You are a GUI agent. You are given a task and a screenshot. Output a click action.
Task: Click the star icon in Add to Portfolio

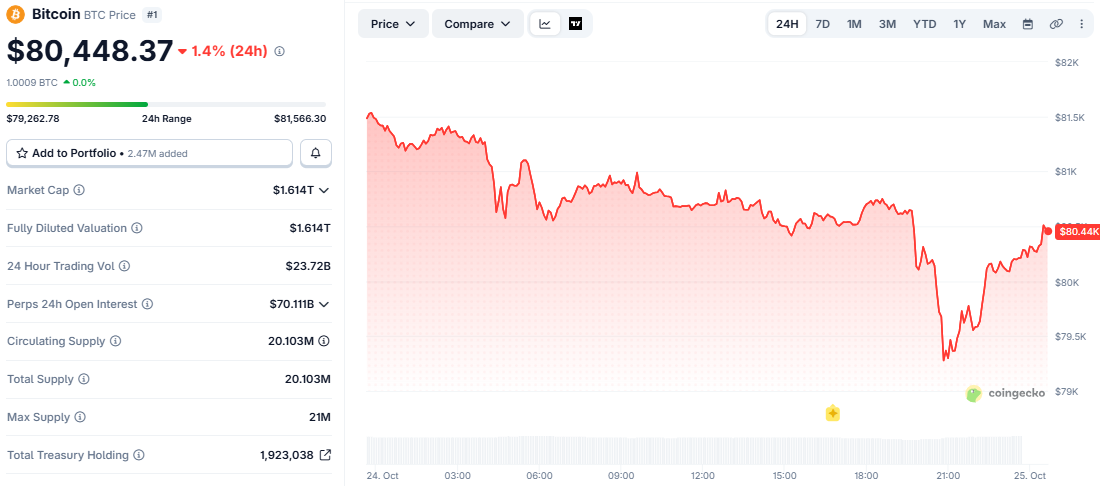click(22, 153)
